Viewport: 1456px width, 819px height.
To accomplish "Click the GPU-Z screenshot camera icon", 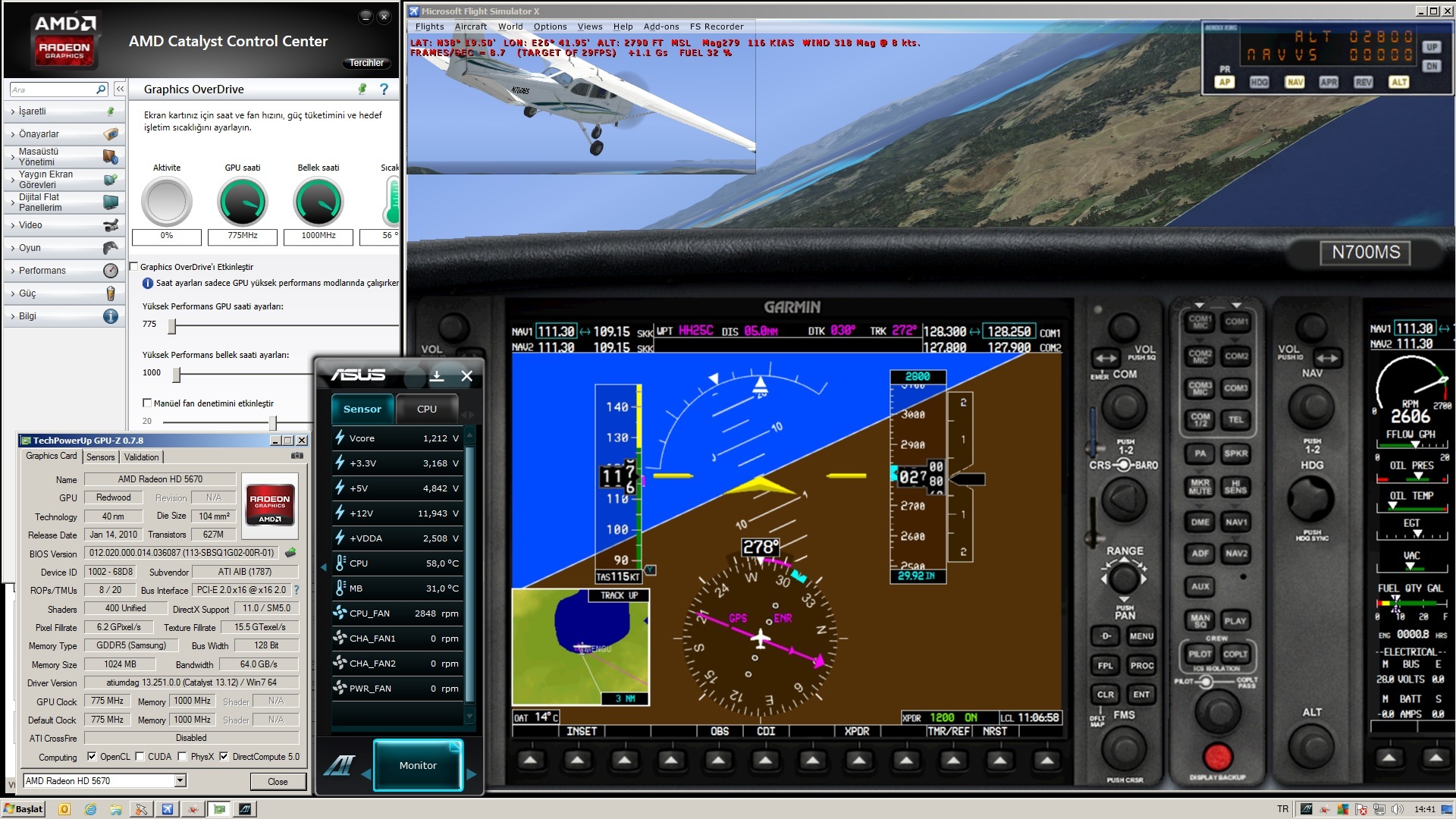I will (297, 456).
